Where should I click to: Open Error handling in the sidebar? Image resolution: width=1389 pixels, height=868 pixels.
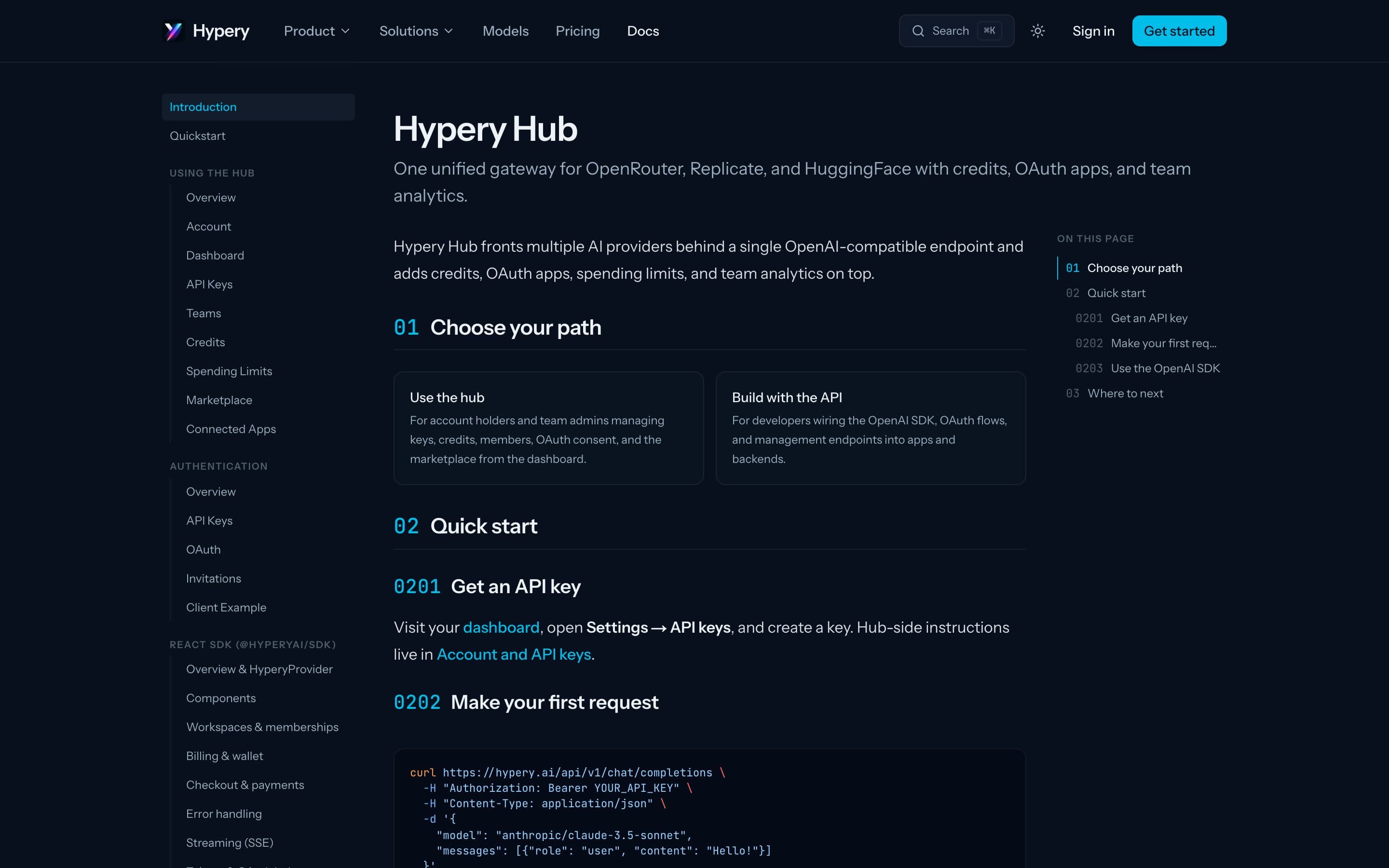pyautogui.click(x=224, y=814)
